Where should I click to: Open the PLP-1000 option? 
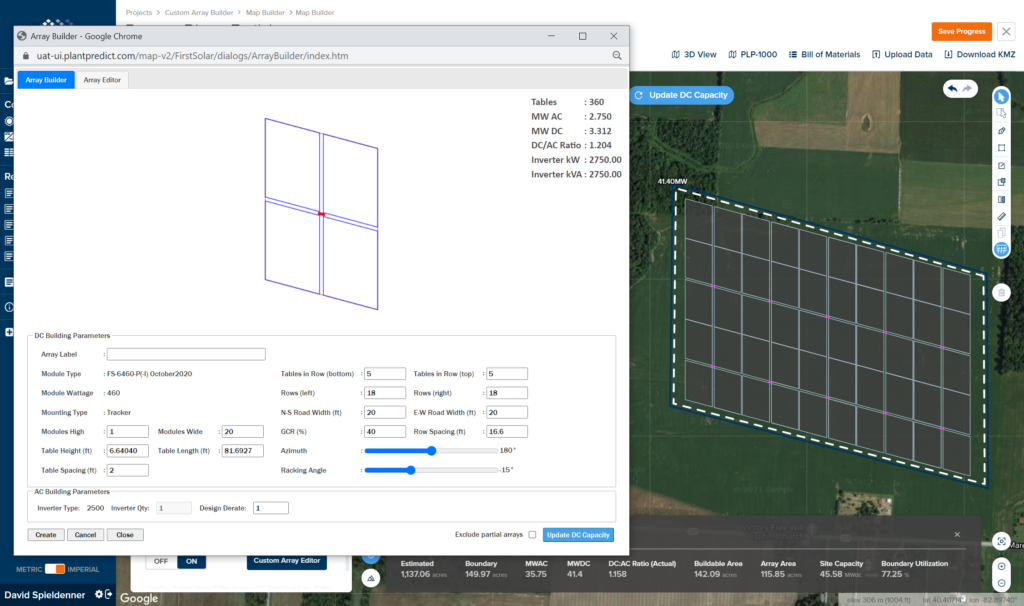tap(752, 54)
